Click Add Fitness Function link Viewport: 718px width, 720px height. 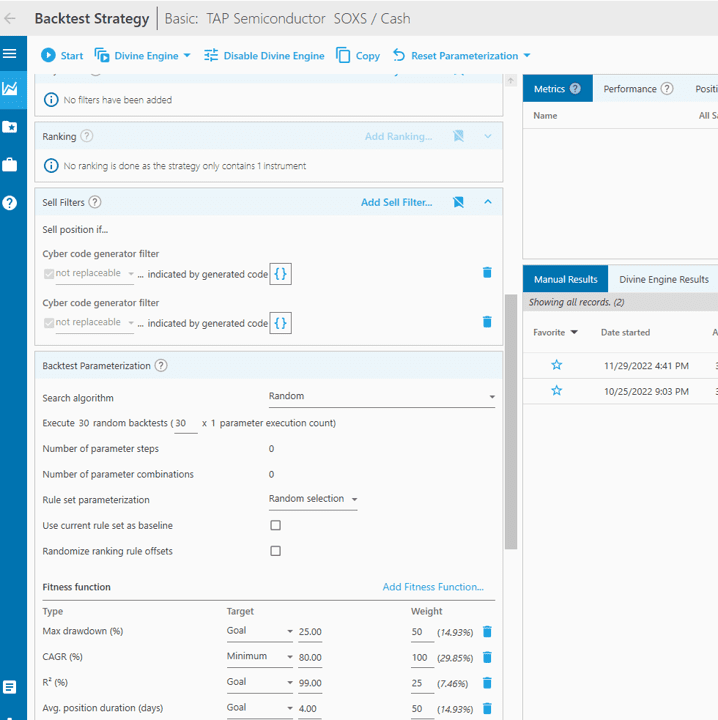coord(433,586)
